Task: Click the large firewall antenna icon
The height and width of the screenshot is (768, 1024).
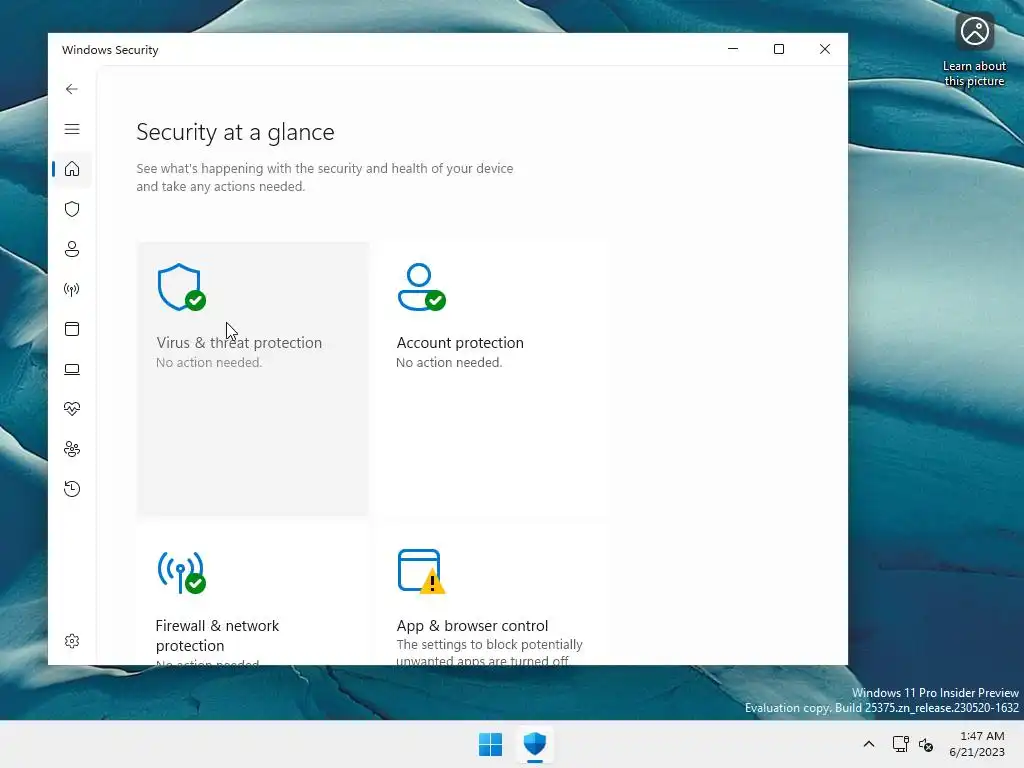Action: click(182, 573)
